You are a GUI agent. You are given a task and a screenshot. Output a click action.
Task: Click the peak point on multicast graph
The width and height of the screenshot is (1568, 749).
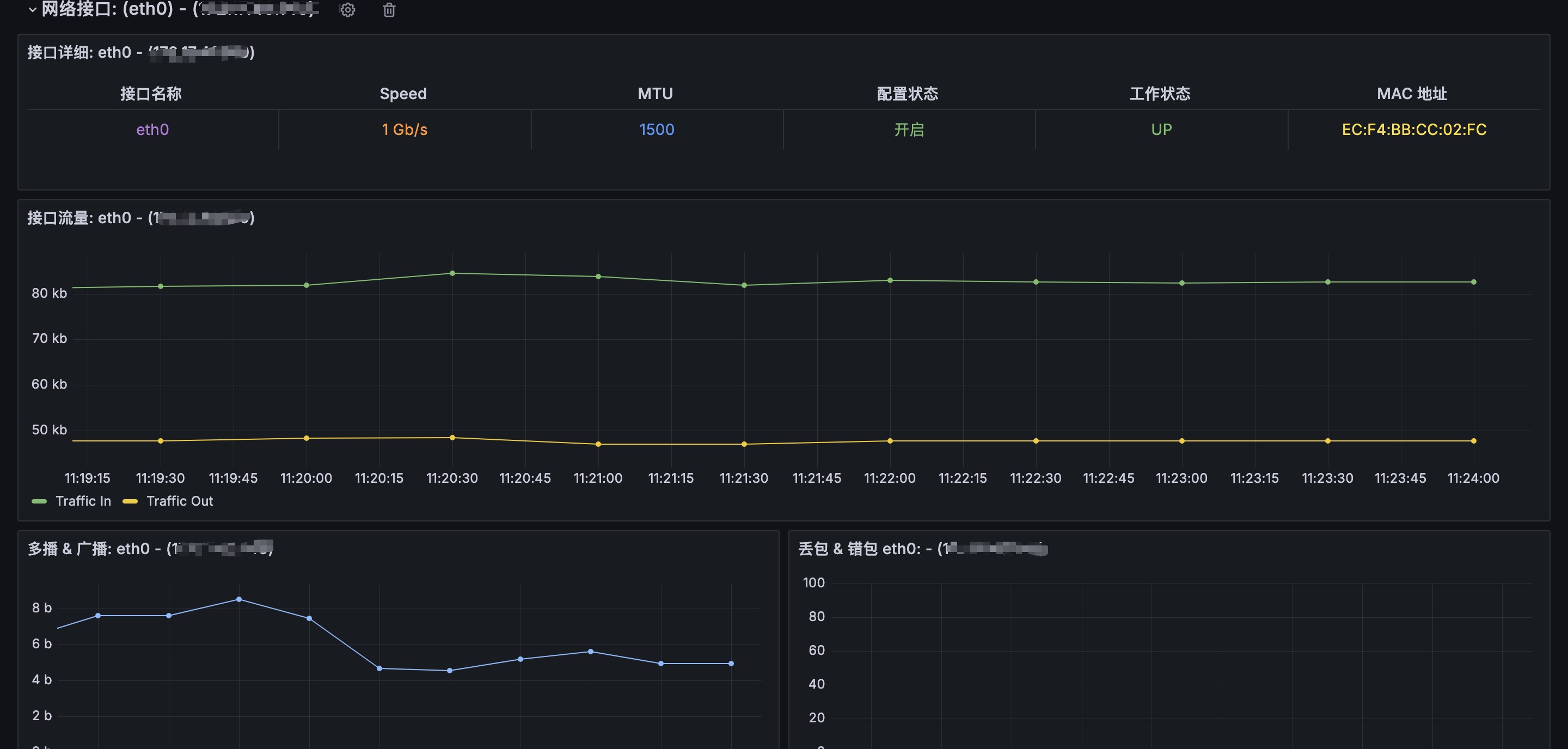239,599
